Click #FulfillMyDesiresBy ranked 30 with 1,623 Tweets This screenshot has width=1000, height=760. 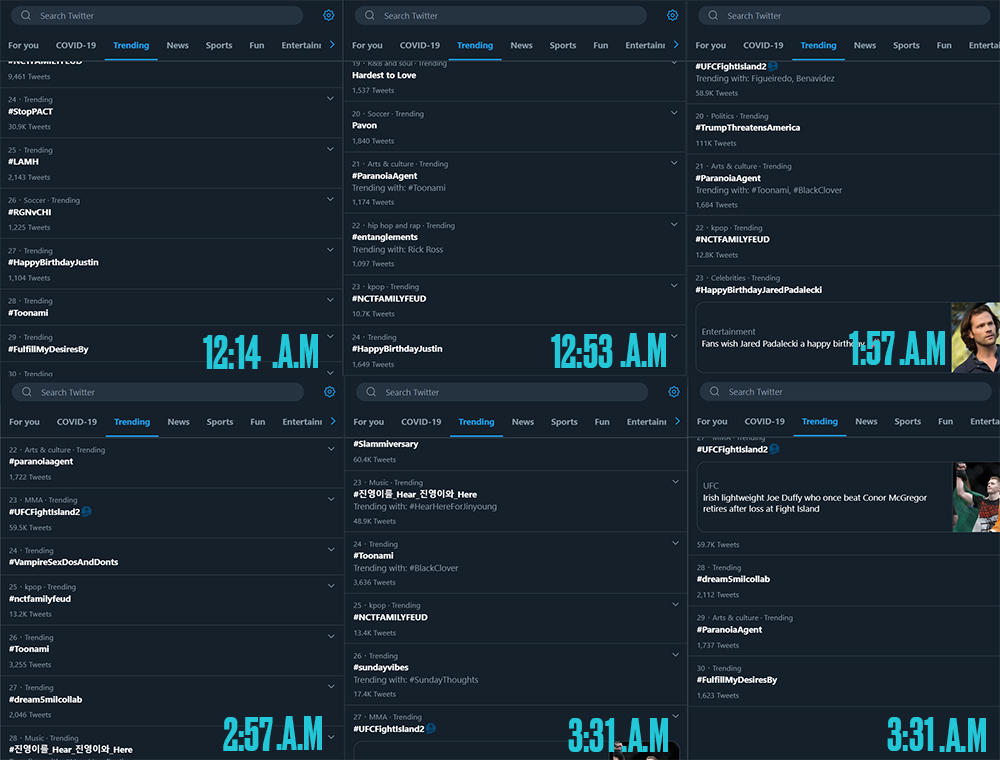point(737,680)
